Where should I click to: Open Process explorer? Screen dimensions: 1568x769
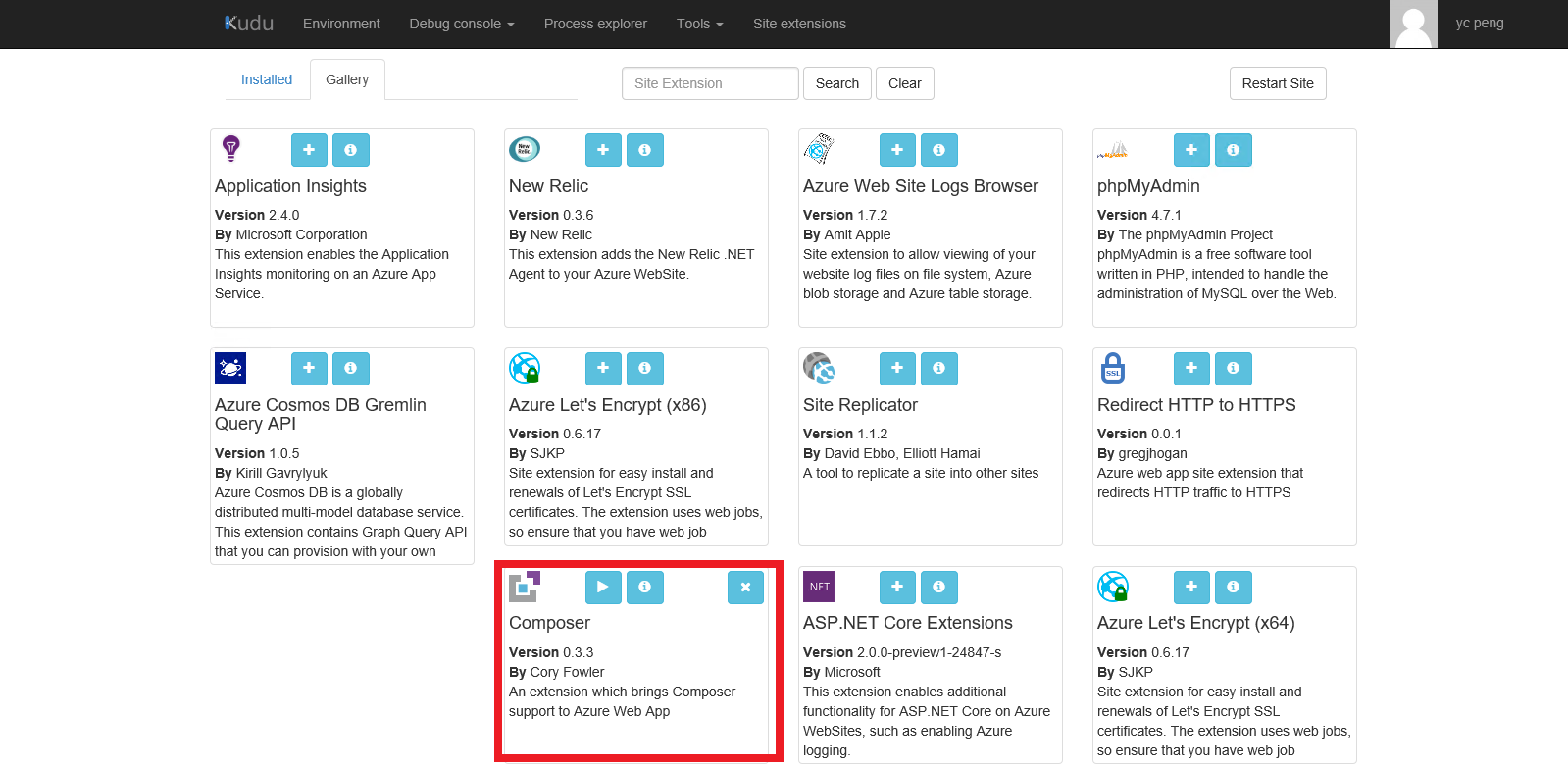(x=595, y=24)
